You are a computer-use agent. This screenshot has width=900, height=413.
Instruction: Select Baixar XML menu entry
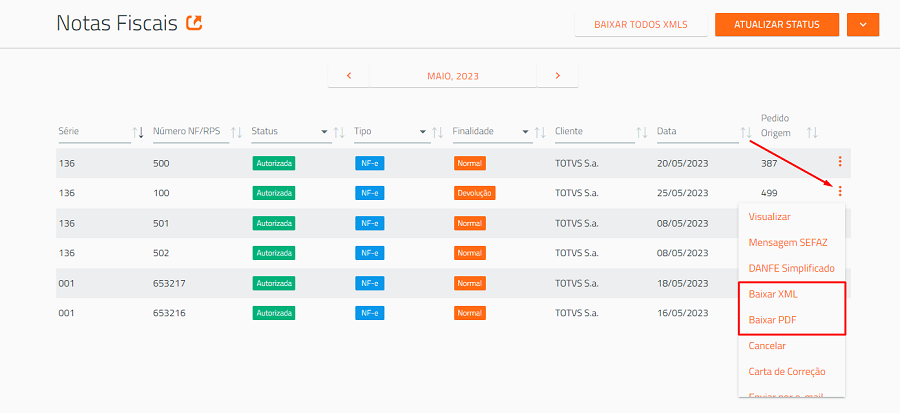tap(773, 294)
